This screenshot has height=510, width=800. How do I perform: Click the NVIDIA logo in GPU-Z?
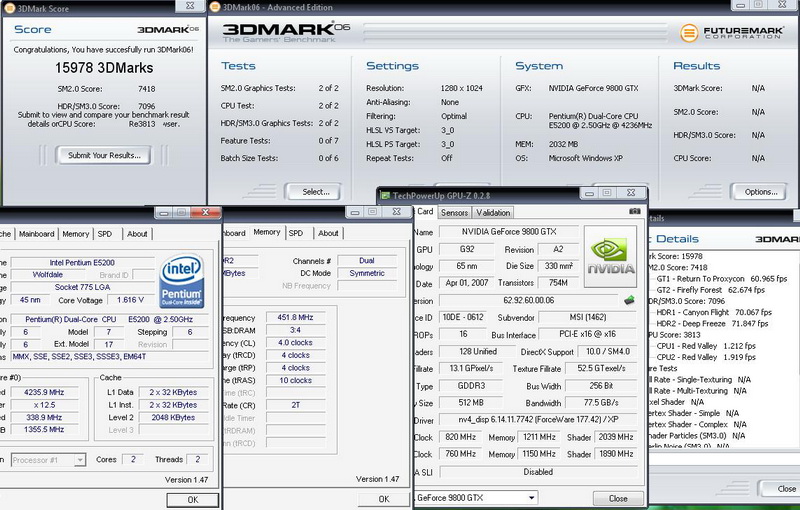[610, 257]
